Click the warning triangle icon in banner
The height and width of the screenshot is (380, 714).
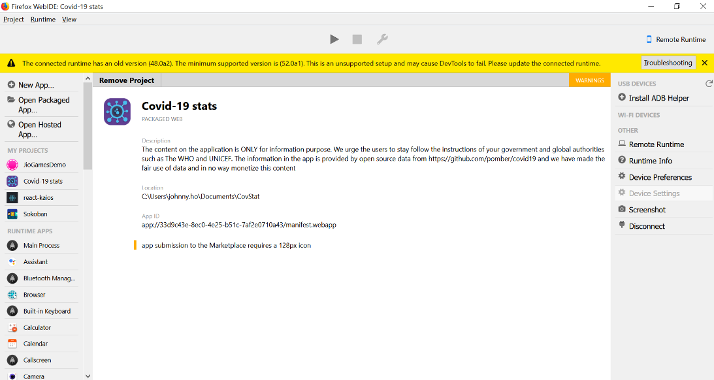pos(11,63)
